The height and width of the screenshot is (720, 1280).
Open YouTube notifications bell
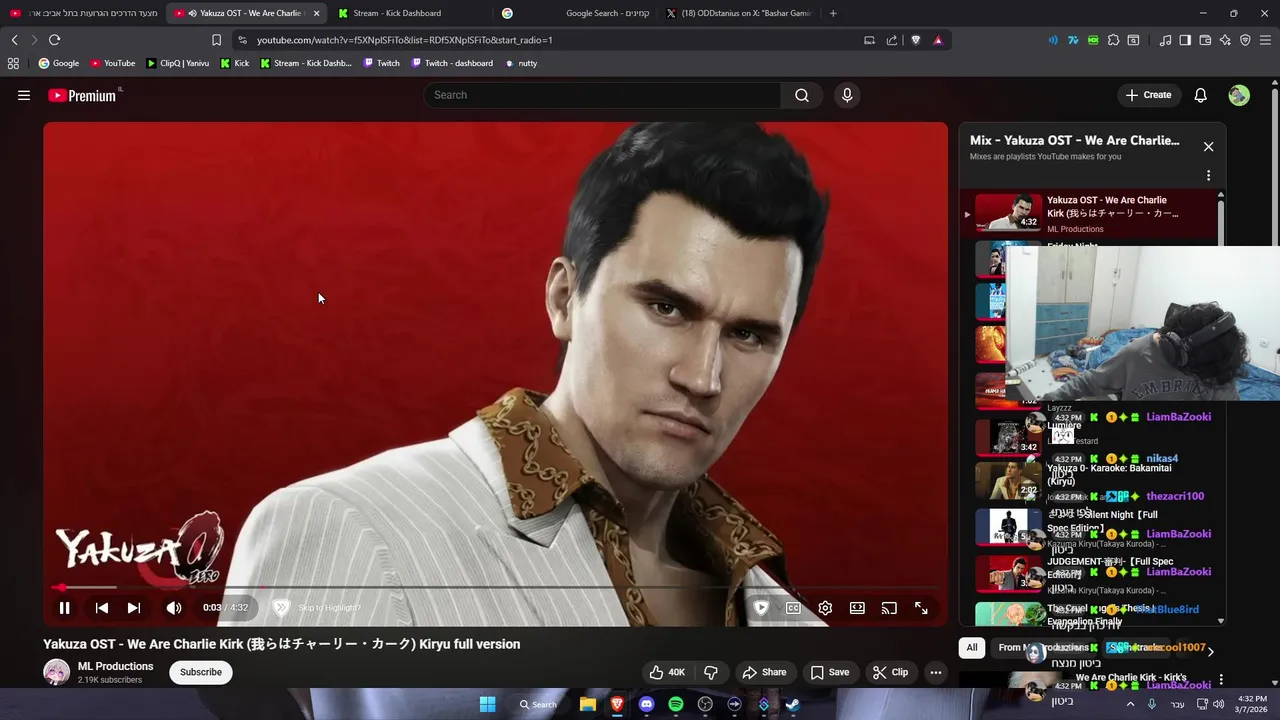click(1201, 95)
